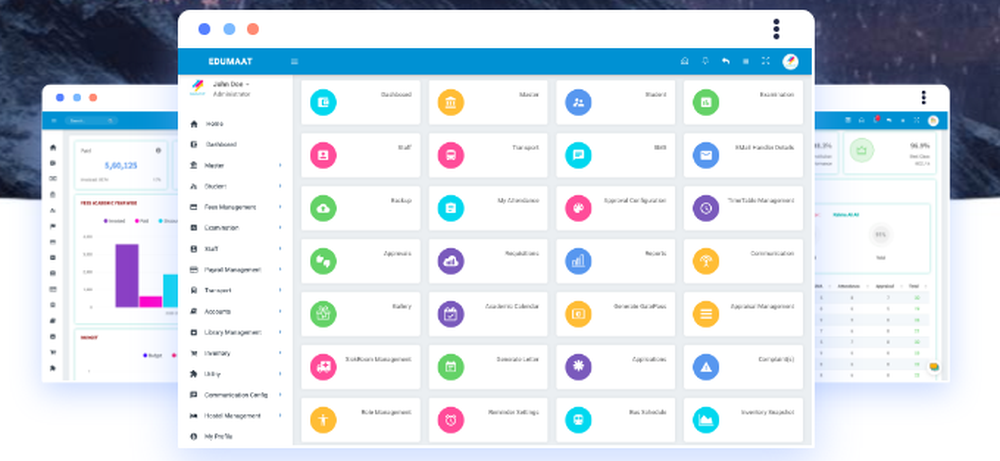This screenshot has height=461, width=1000.
Task: Click the home icon in blue header
Action: tap(685, 61)
